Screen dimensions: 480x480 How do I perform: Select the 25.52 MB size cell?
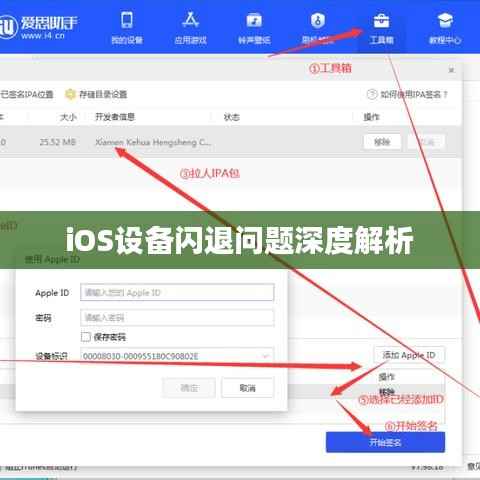click(x=58, y=142)
